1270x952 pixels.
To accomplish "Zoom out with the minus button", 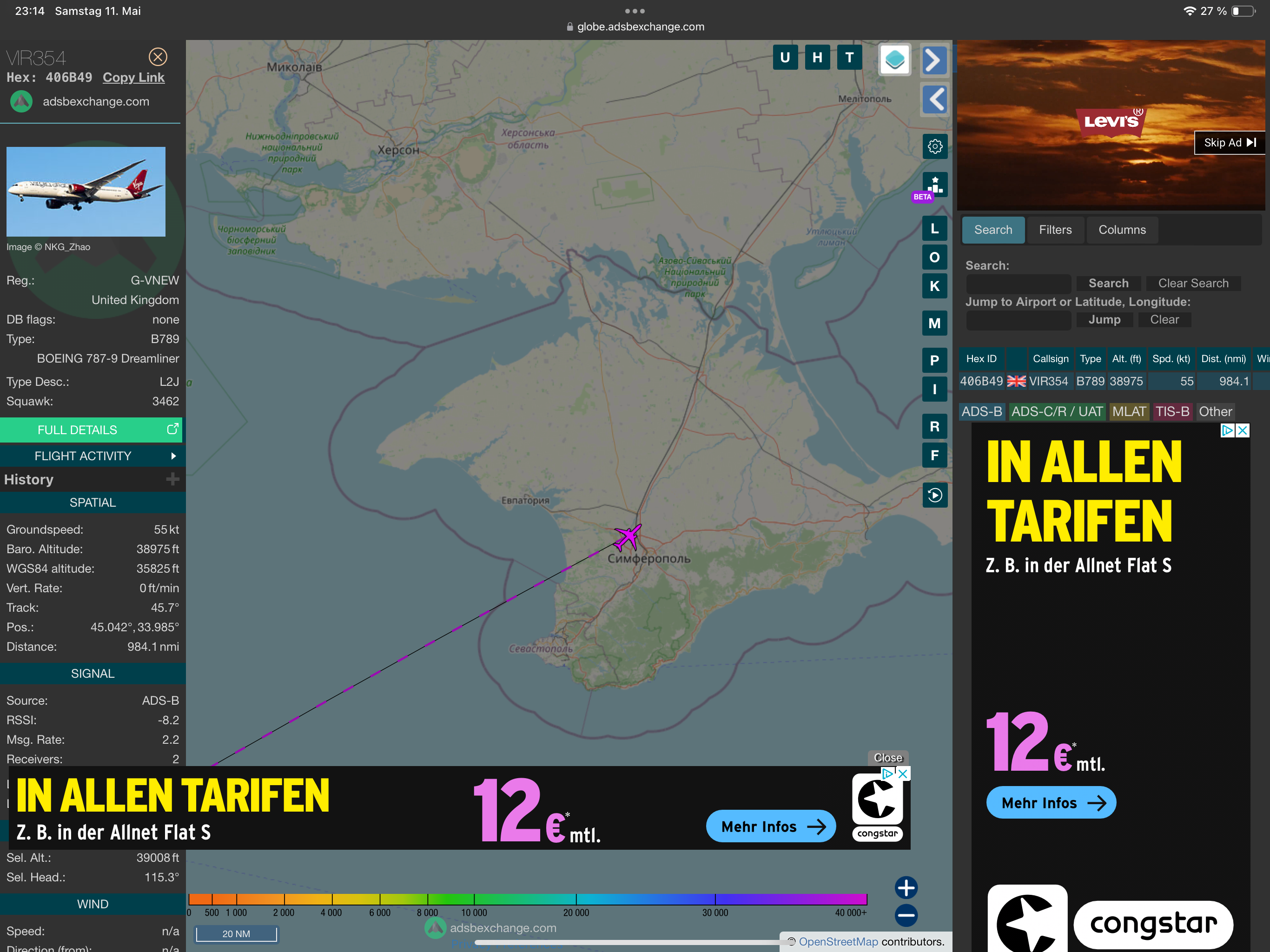I will [x=906, y=915].
